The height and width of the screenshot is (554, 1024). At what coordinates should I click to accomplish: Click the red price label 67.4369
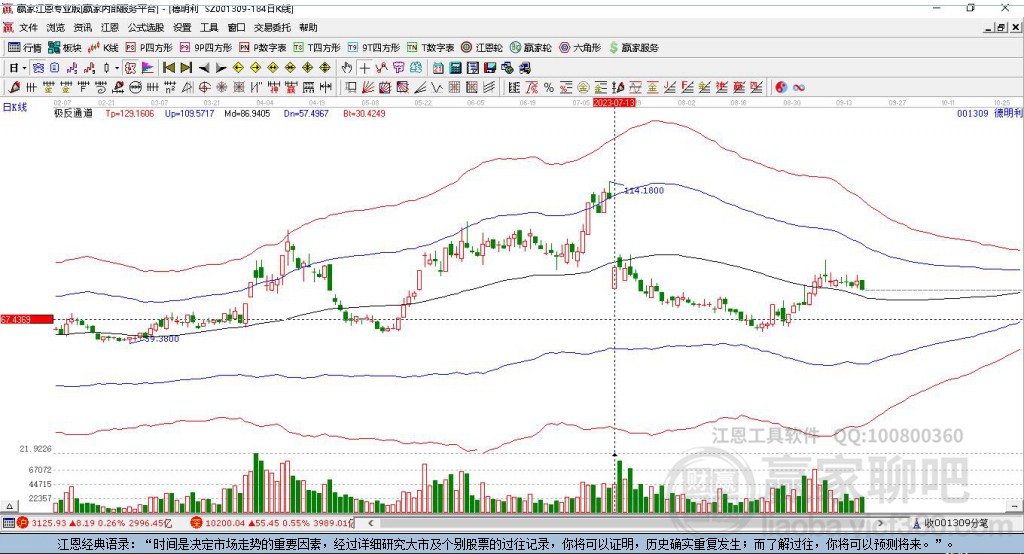(27, 319)
